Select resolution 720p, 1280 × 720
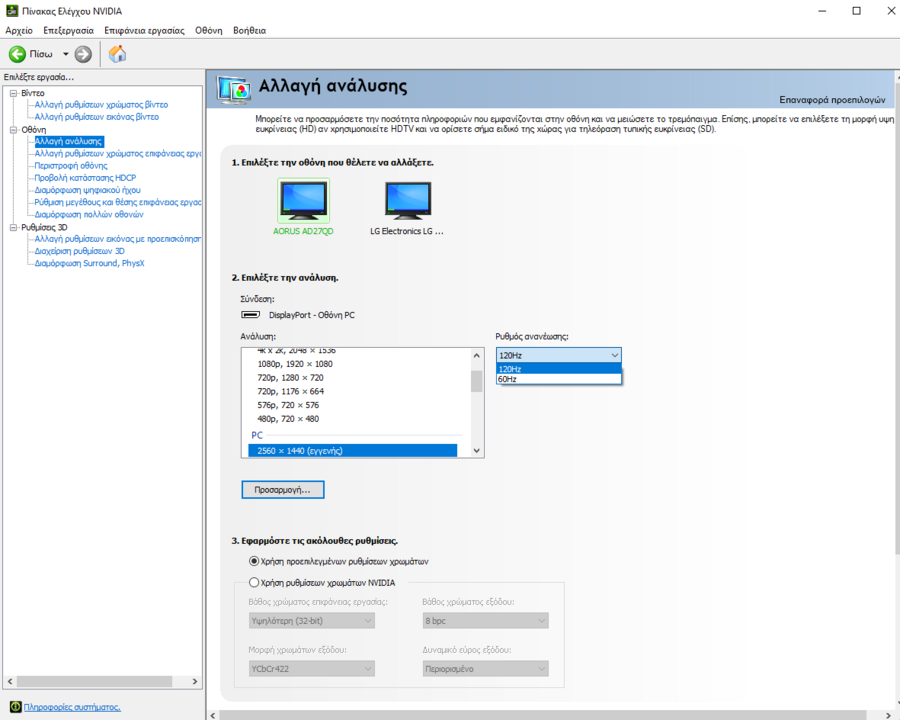The height and width of the screenshot is (720, 900). [x=290, y=378]
